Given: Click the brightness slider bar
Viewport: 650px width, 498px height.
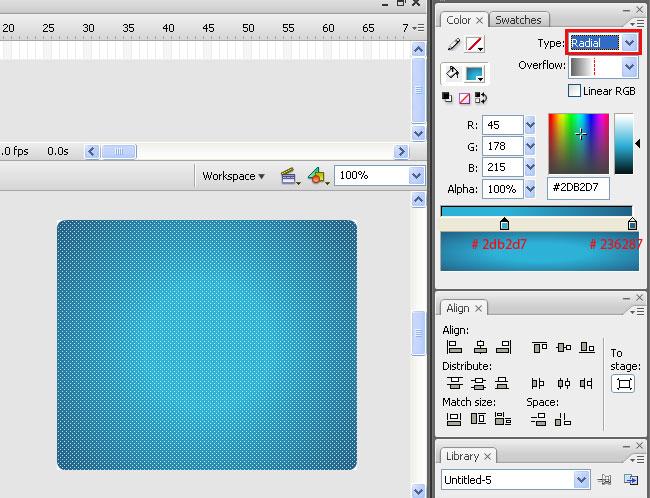Looking at the screenshot, I should point(624,143).
